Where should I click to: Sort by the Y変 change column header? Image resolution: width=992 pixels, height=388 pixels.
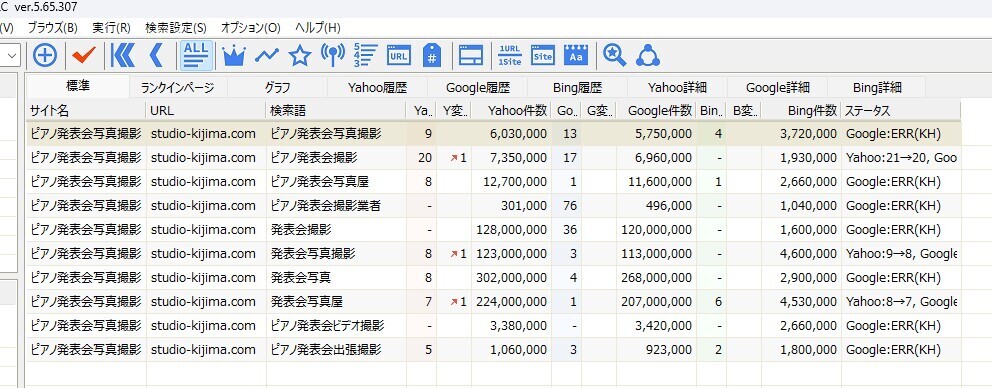[x=454, y=111]
